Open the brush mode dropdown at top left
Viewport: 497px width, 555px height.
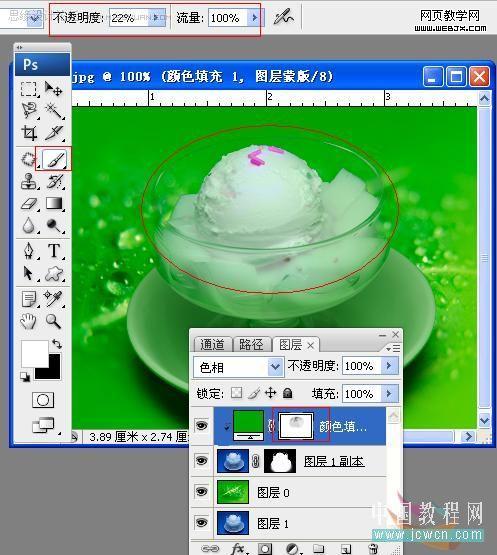pyautogui.click(x=34, y=17)
